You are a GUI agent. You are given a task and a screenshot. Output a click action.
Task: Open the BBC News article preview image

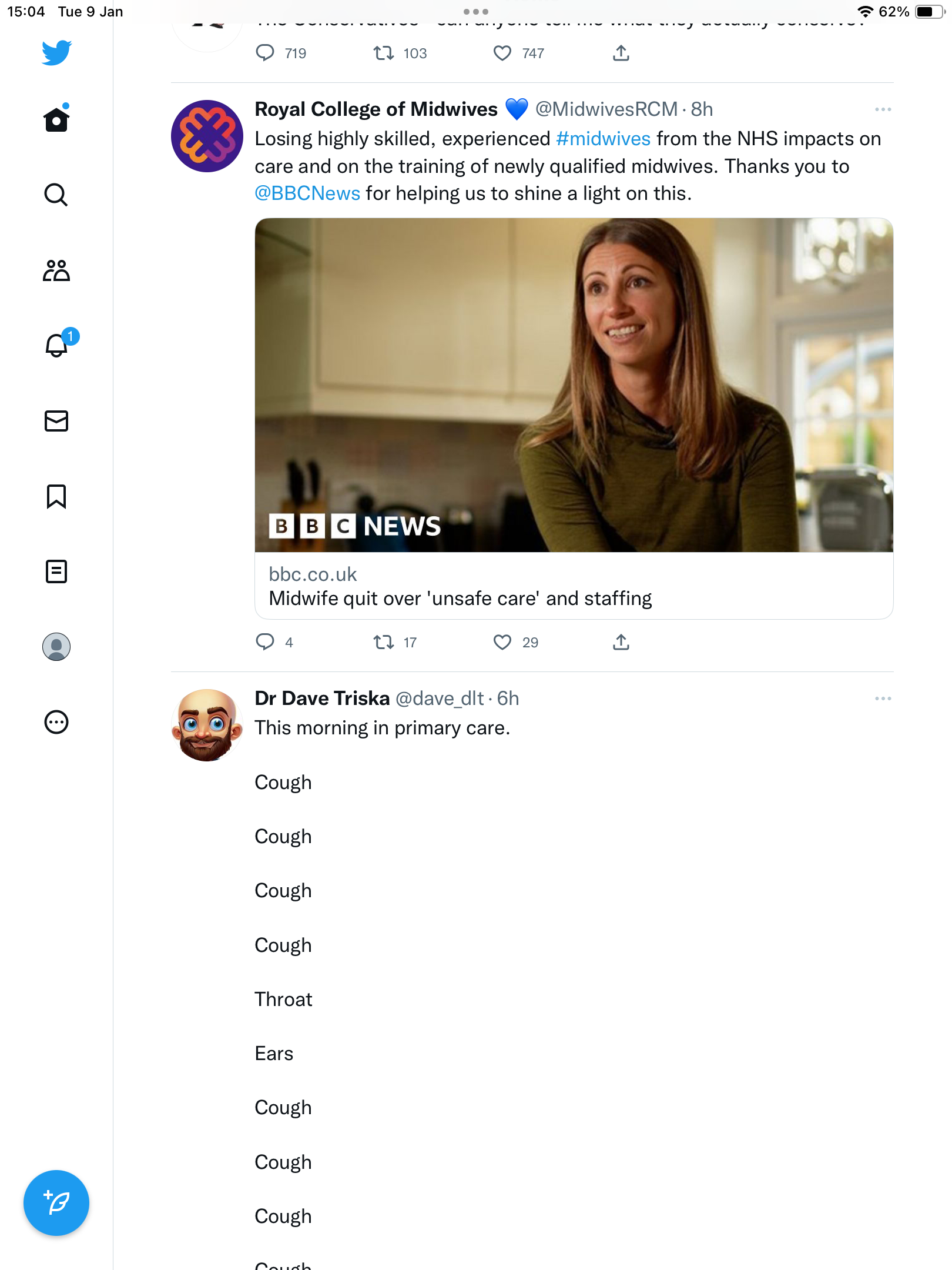[x=574, y=385]
